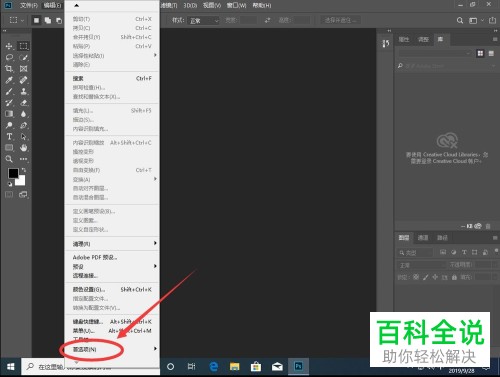Toggle type layer filter in Layers panel
Image resolution: width=500 pixels, height=377 pixels.
click(x=464, y=252)
